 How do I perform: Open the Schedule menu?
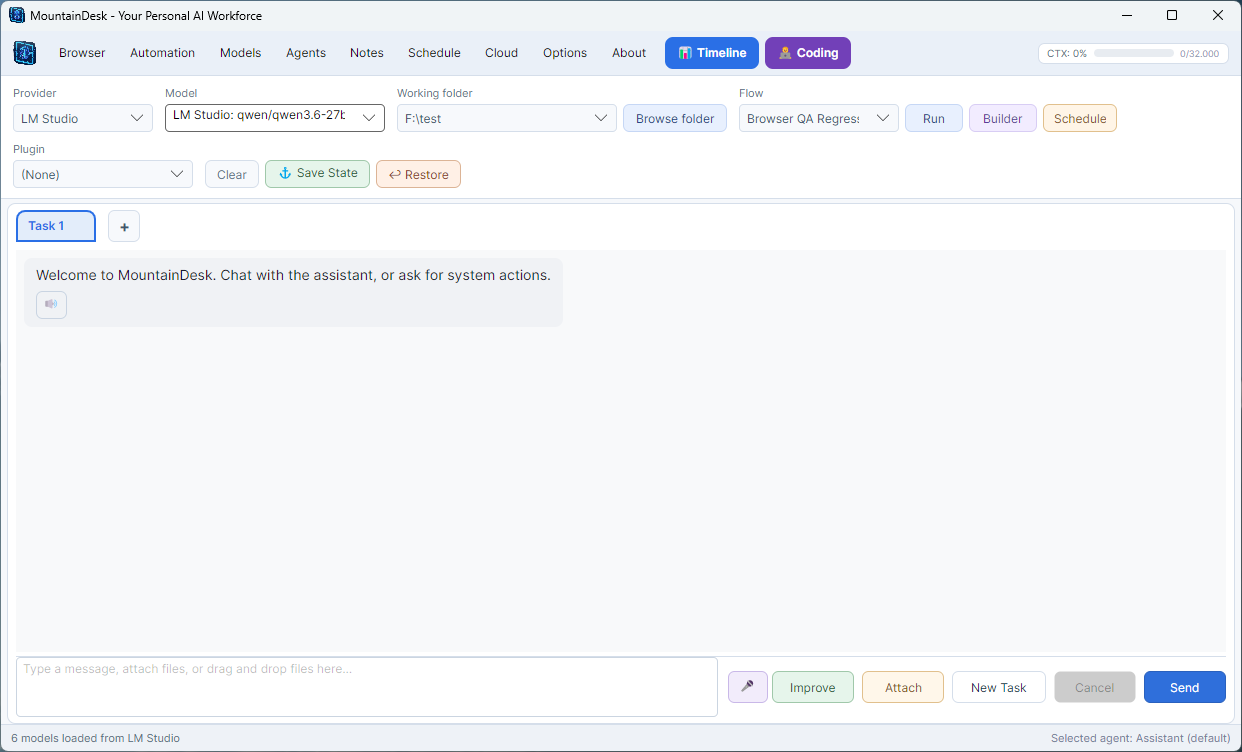434,53
